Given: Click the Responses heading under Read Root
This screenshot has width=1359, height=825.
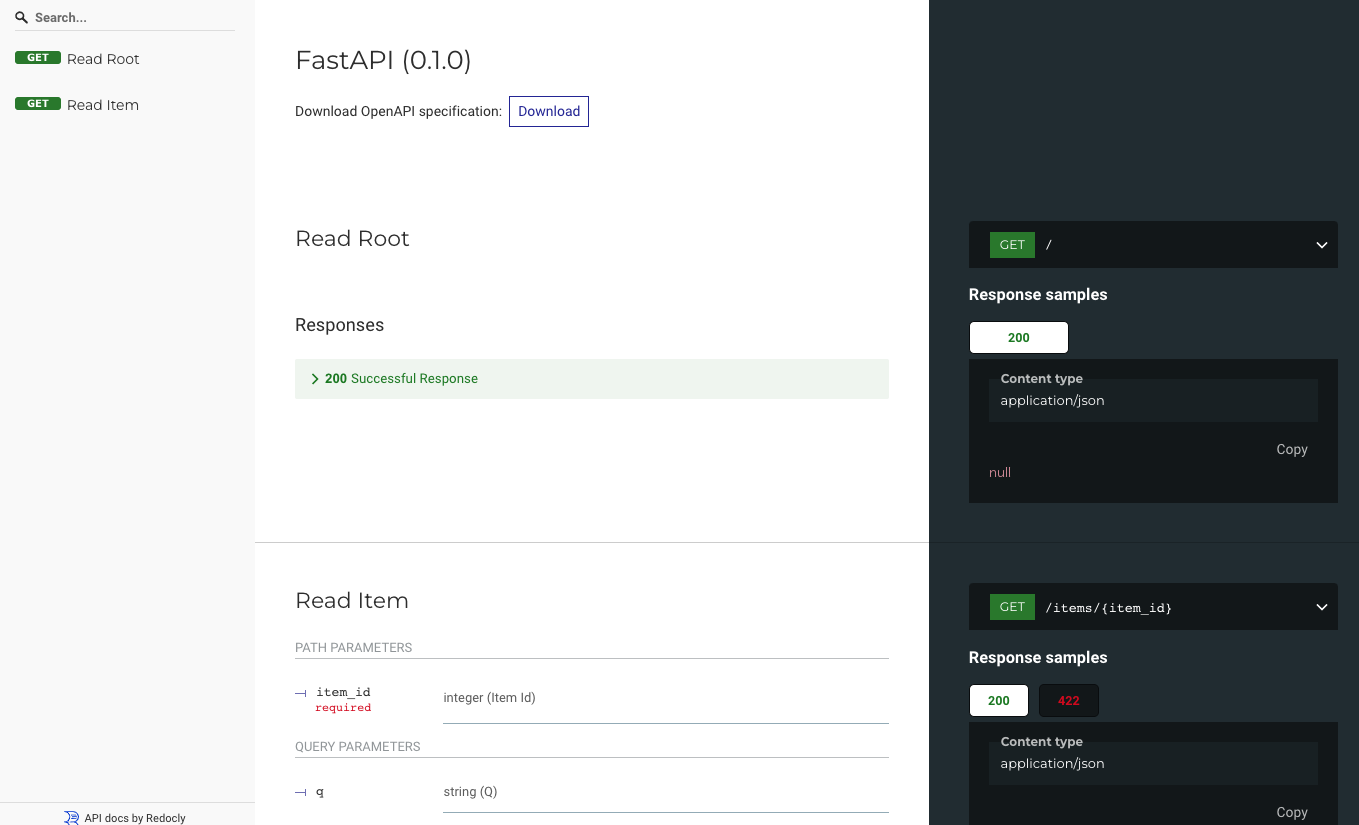Looking at the screenshot, I should 339,325.
